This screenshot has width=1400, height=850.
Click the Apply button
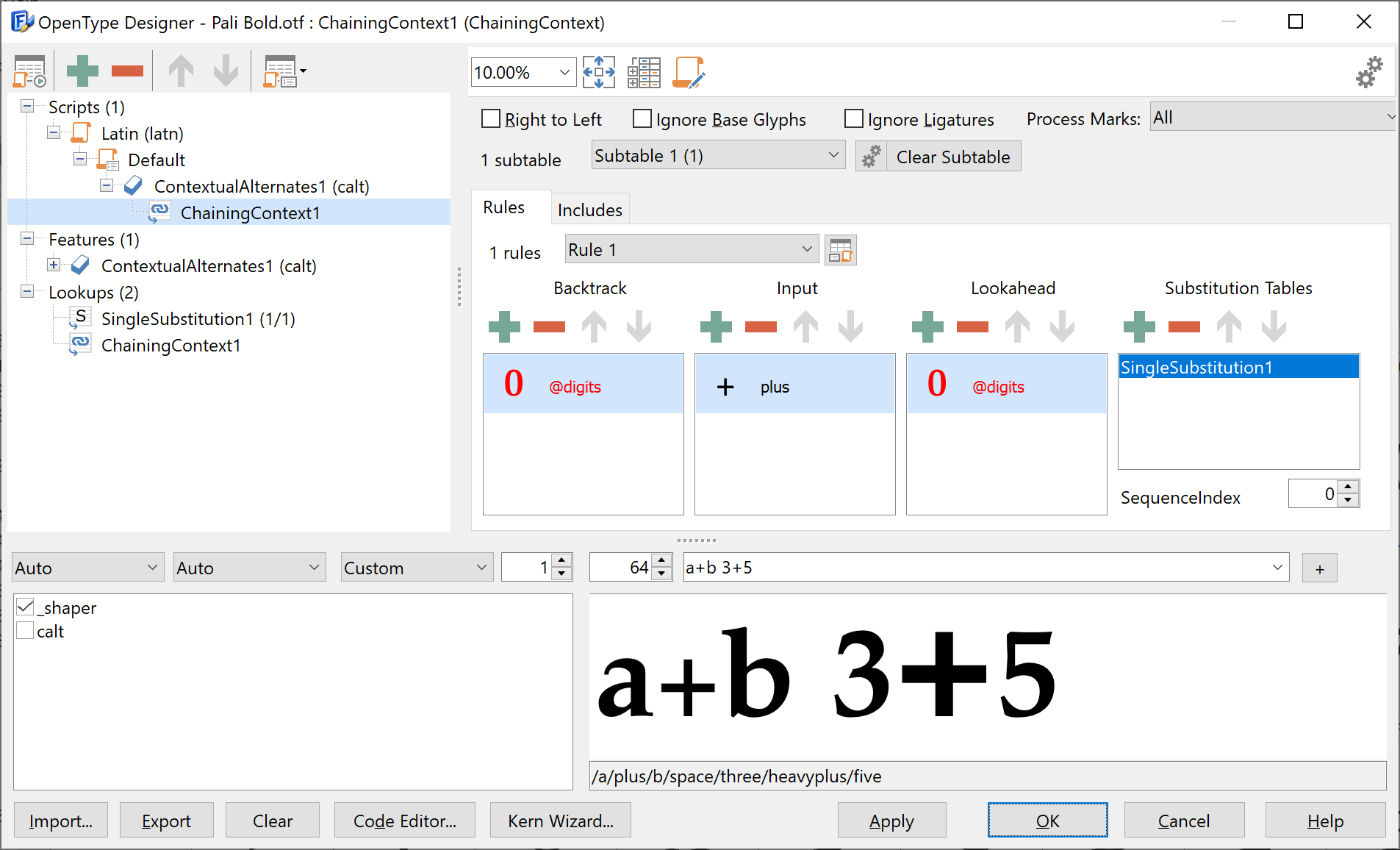coord(891,821)
